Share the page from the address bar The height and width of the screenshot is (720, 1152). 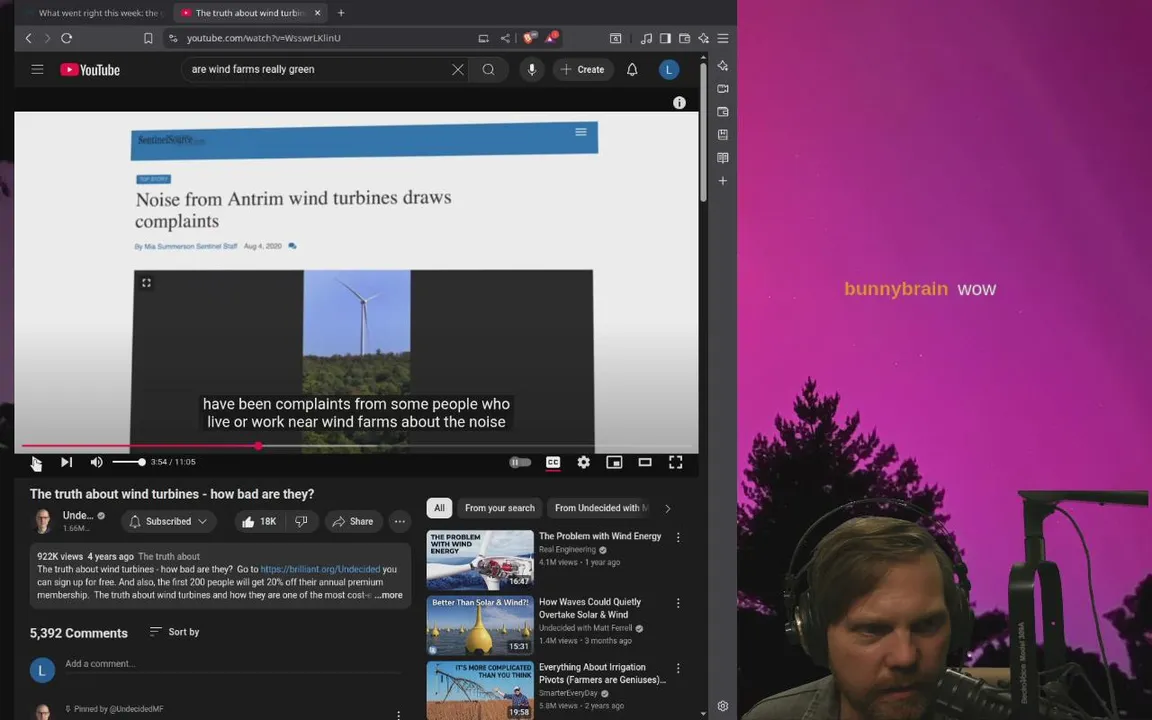(x=505, y=38)
